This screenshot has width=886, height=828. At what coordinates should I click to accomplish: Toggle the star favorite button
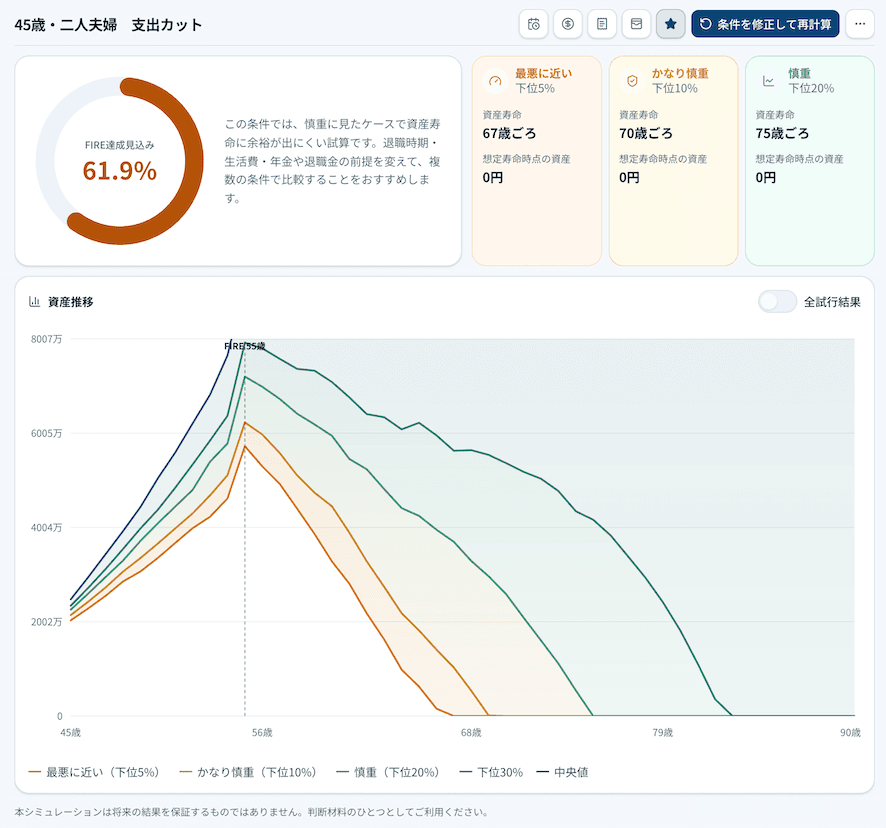pyautogui.click(x=671, y=24)
